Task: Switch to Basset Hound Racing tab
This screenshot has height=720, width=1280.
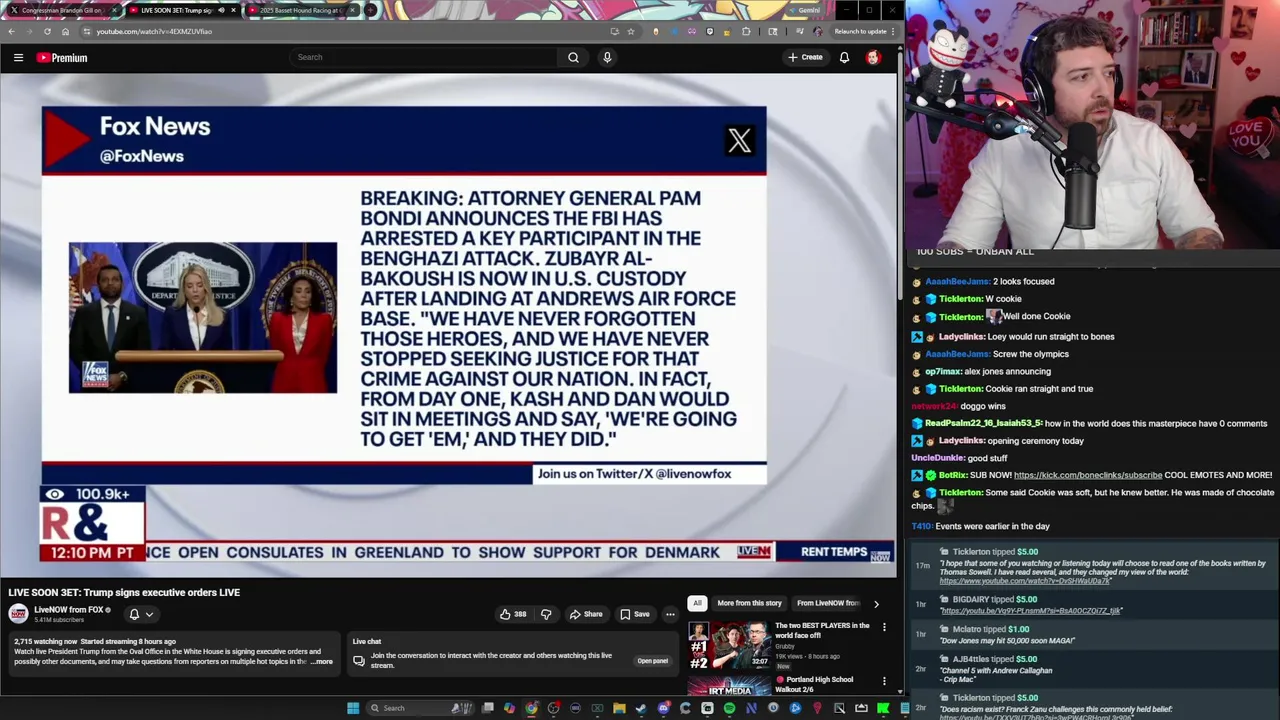Action: (x=300, y=10)
